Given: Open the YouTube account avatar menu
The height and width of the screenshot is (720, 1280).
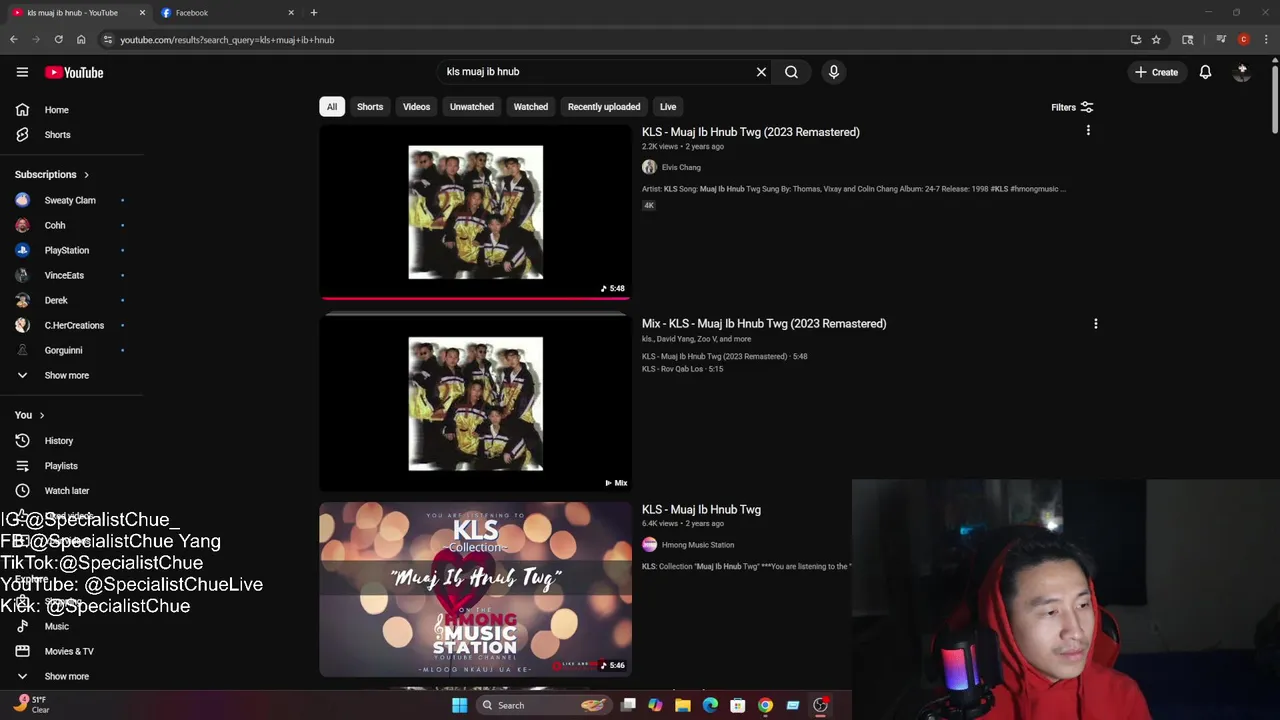Looking at the screenshot, I should 1242,72.
